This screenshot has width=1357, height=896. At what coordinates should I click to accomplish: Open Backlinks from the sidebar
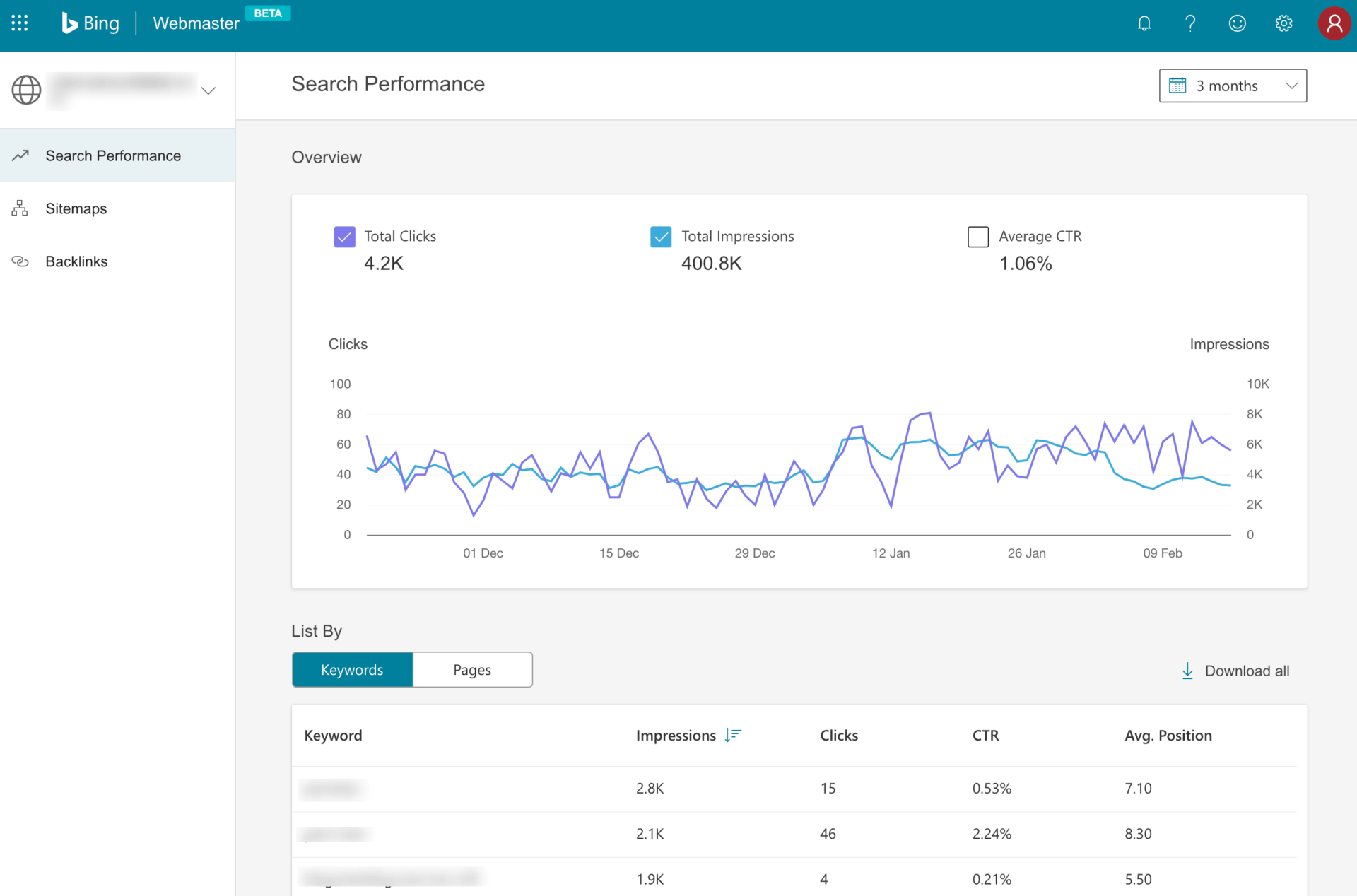(x=76, y=261)
